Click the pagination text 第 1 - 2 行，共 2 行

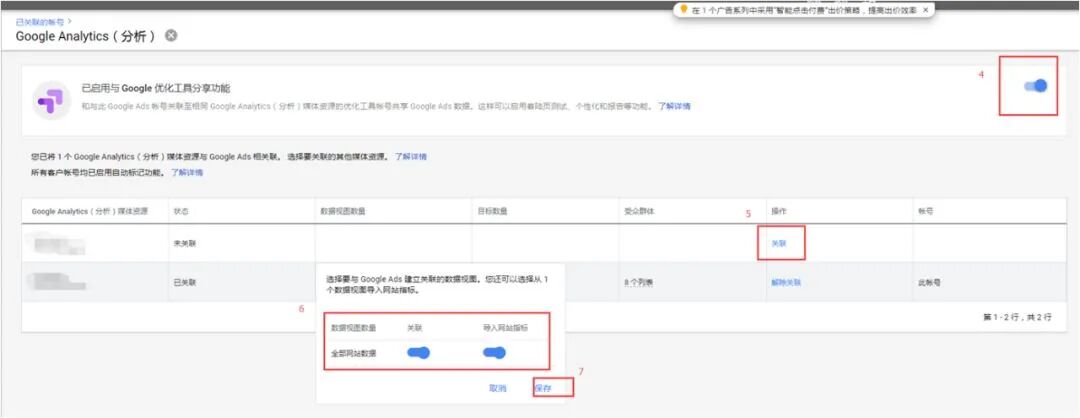point(1017,317)
